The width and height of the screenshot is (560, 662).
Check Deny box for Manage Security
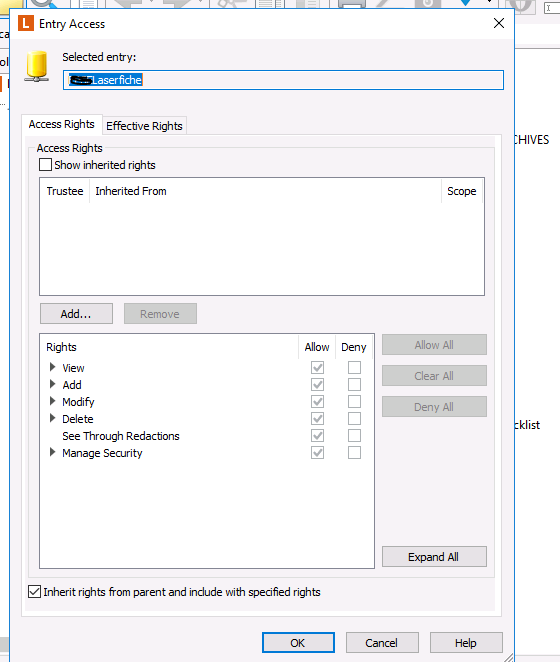pyautogui.click(x=354, y=453)
